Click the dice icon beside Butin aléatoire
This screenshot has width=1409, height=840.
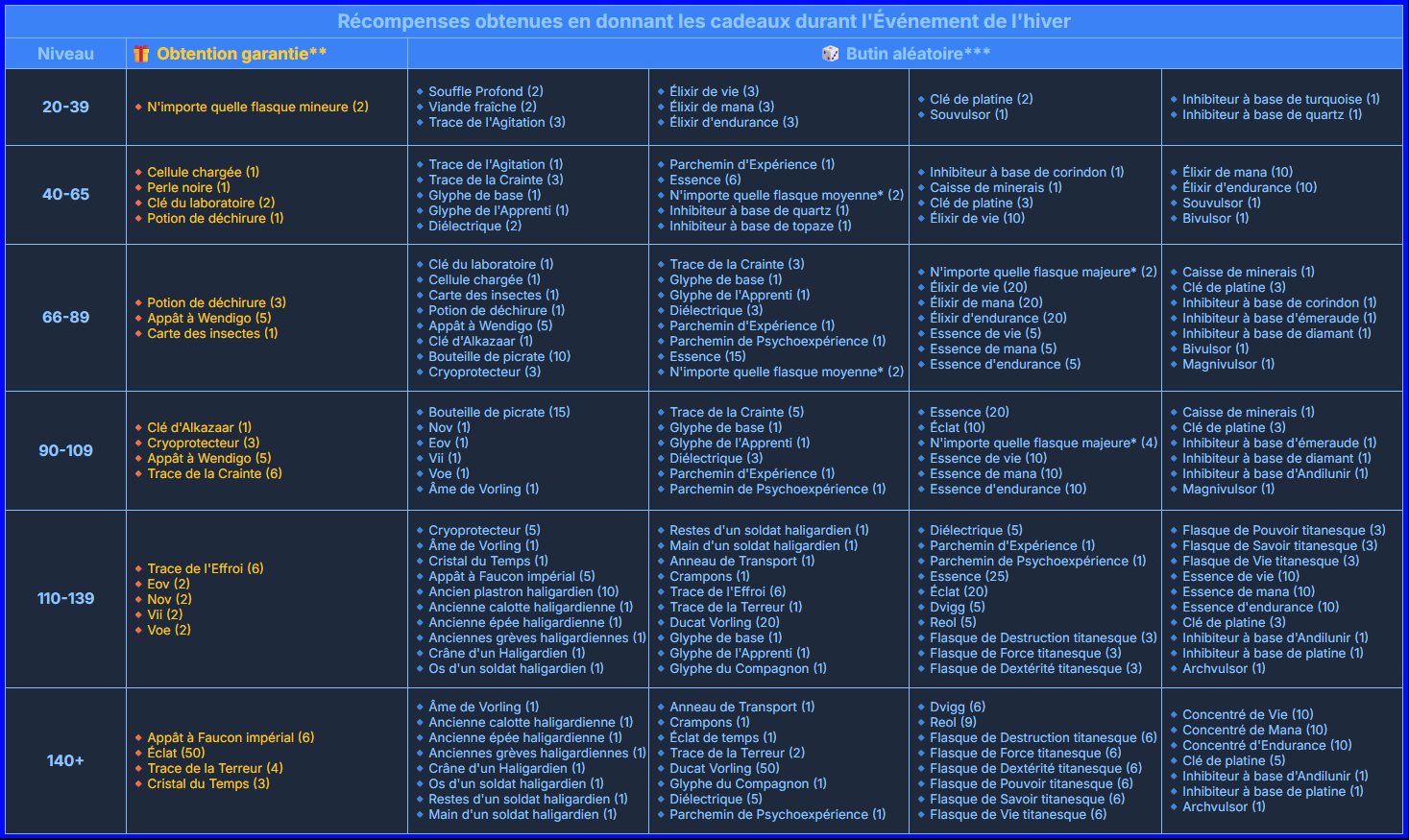(x=830, y=54)
